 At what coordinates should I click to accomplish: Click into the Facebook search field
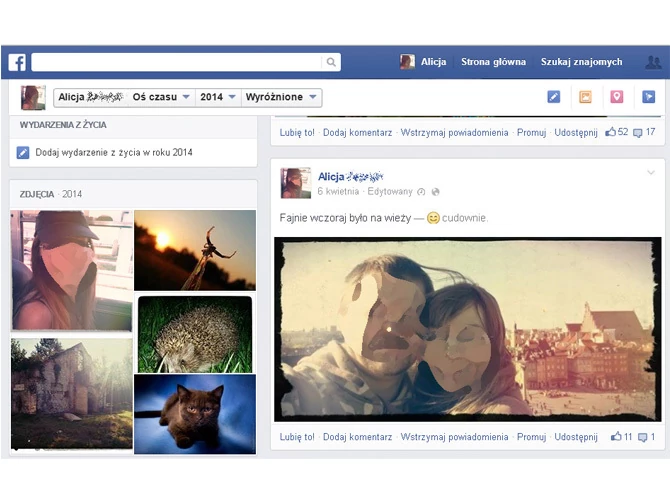coord(176,62)
